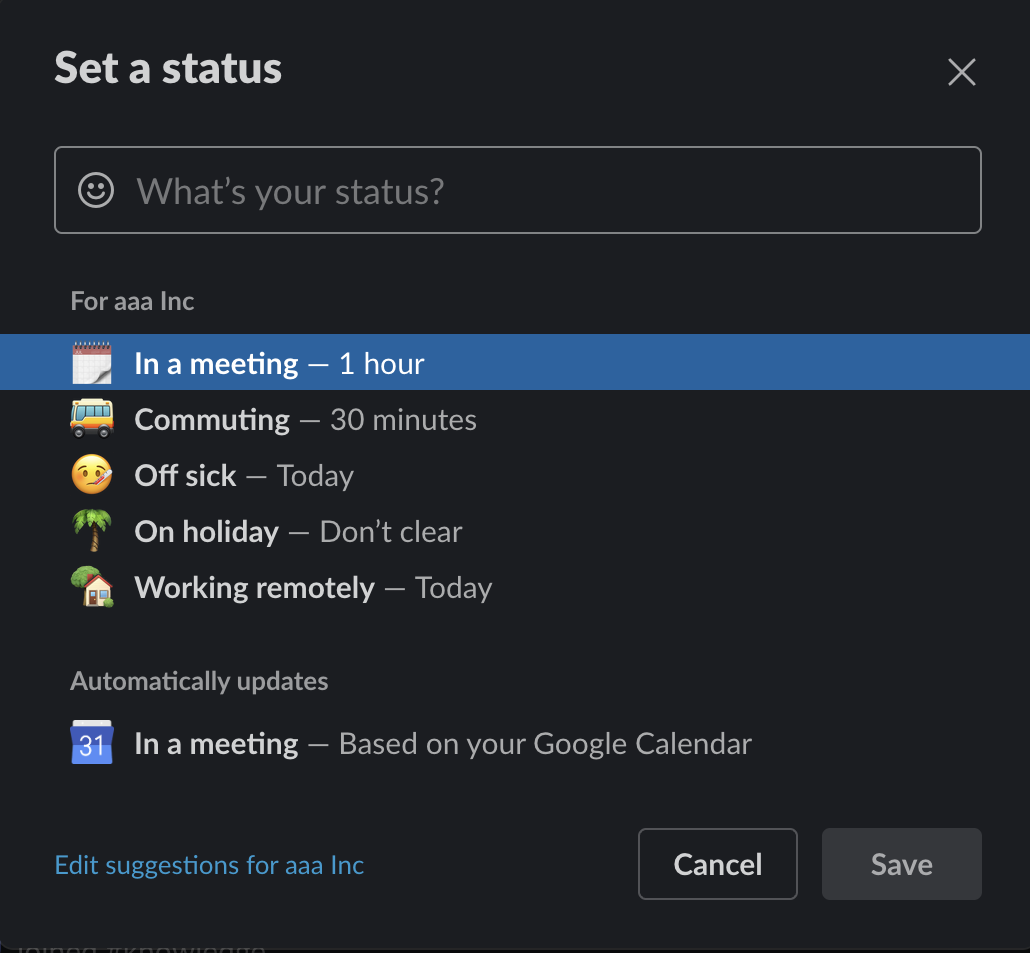1030x953 pixels.
Task: Click the spiral calendar icon beside In a meeting
Action: tap(92, 362)
